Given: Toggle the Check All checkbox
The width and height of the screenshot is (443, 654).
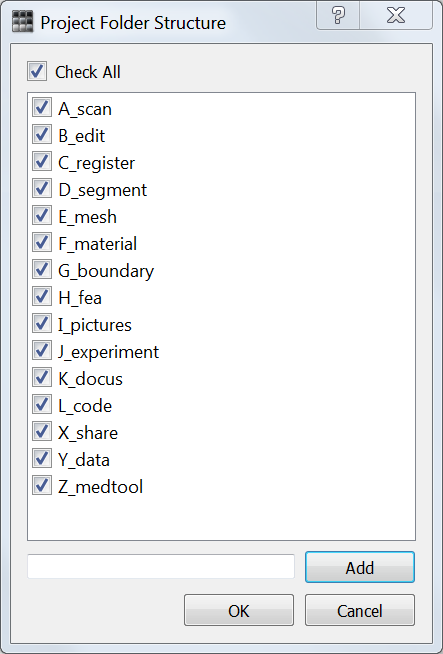Looking at the screenshot, I should pyautogui.click(x=37, y=71).
